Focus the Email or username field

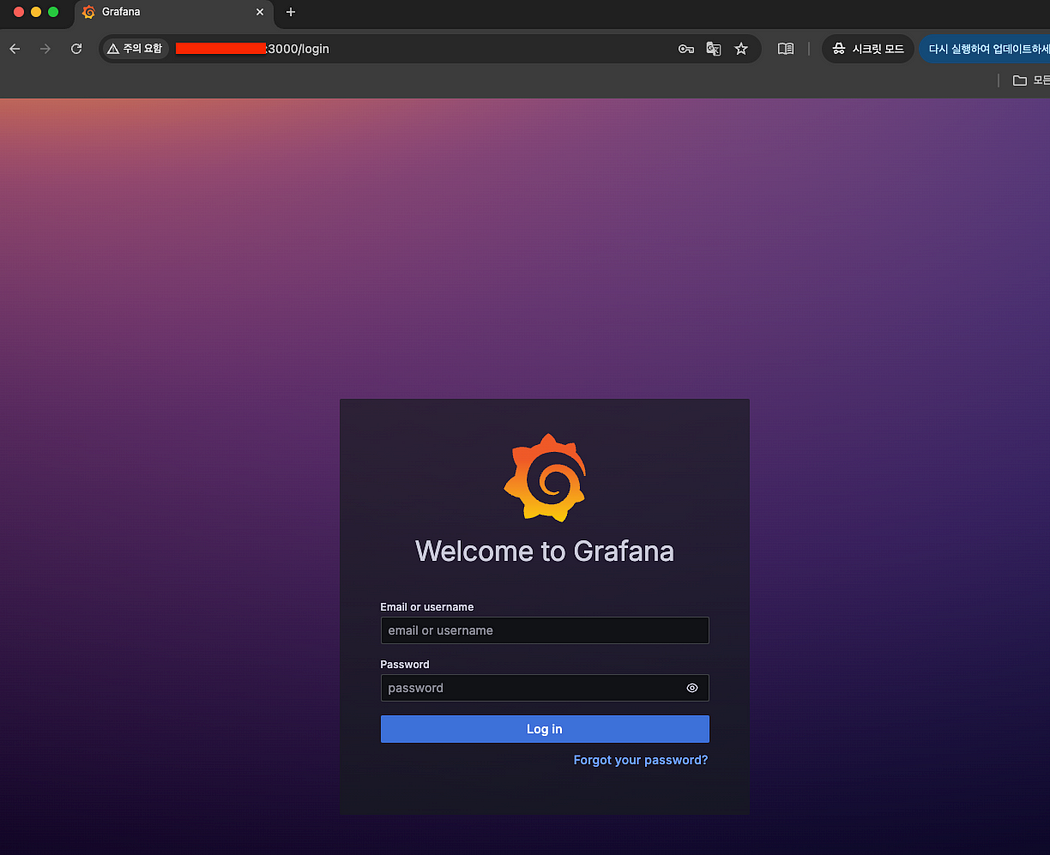(x=544, y=630)
